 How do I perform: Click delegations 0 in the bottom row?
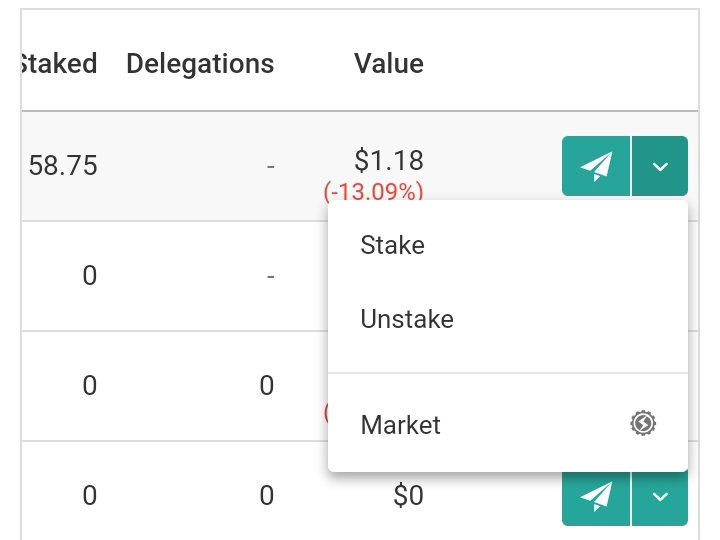267,496
